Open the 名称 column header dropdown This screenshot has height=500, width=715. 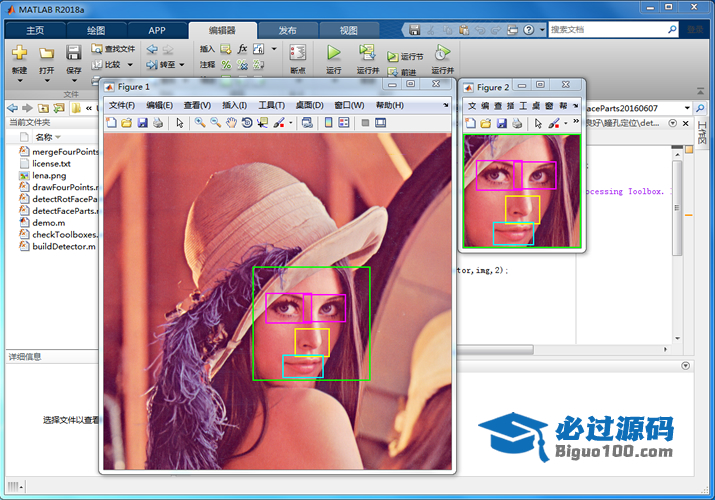point(58,137)
